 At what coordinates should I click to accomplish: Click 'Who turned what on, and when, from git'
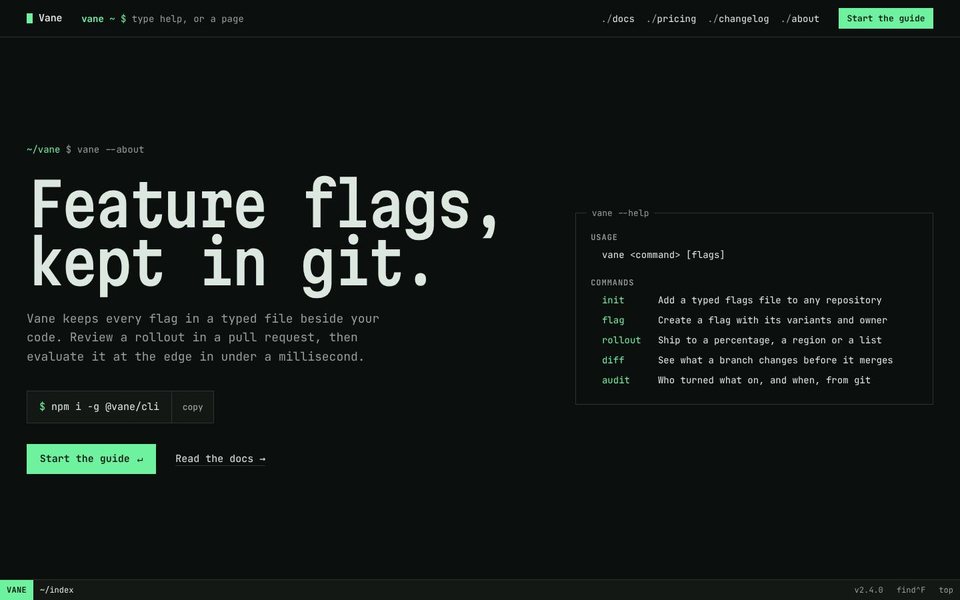(764, 380)
